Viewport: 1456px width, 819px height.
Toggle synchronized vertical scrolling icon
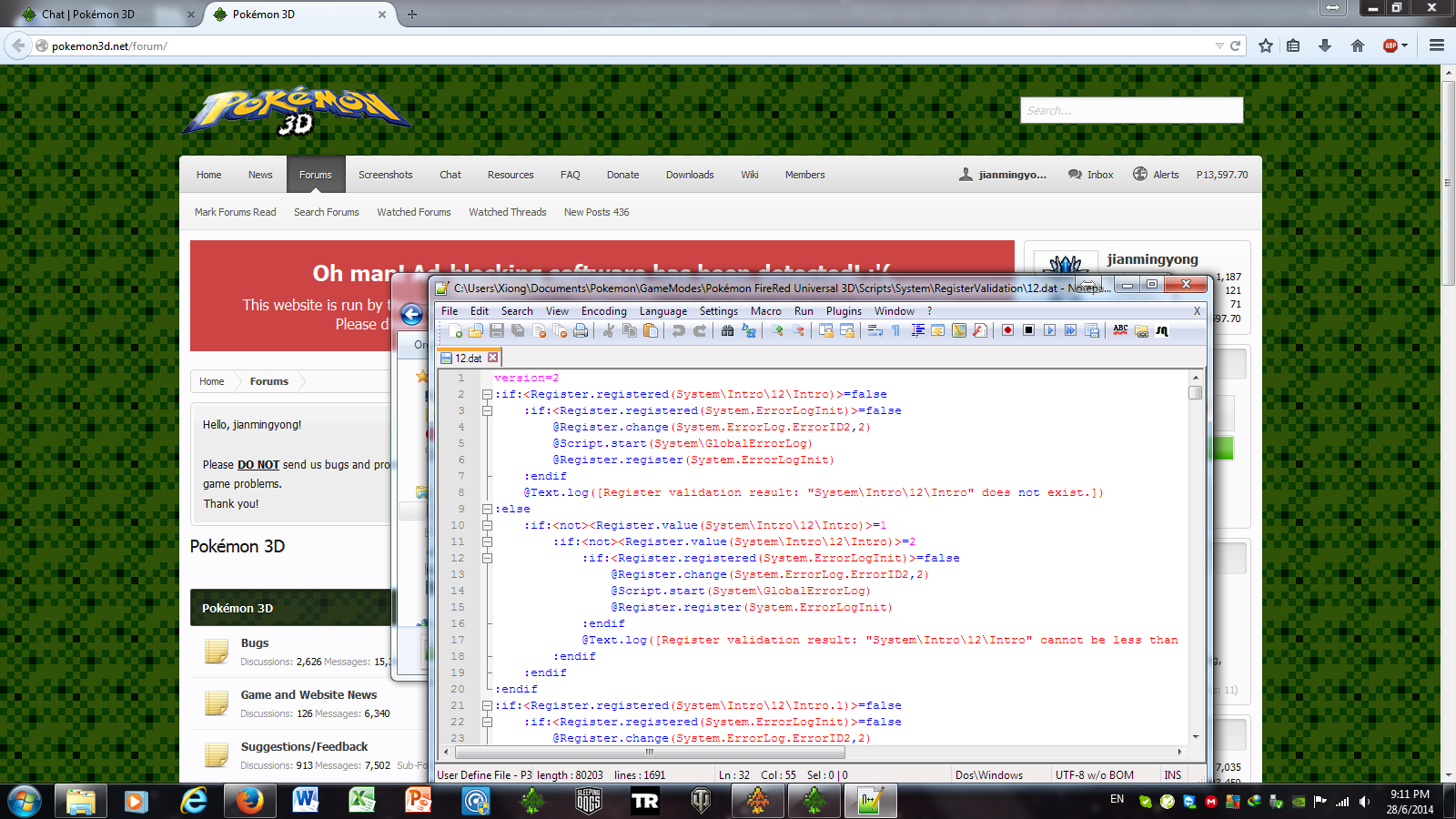[x=825, y=331]
